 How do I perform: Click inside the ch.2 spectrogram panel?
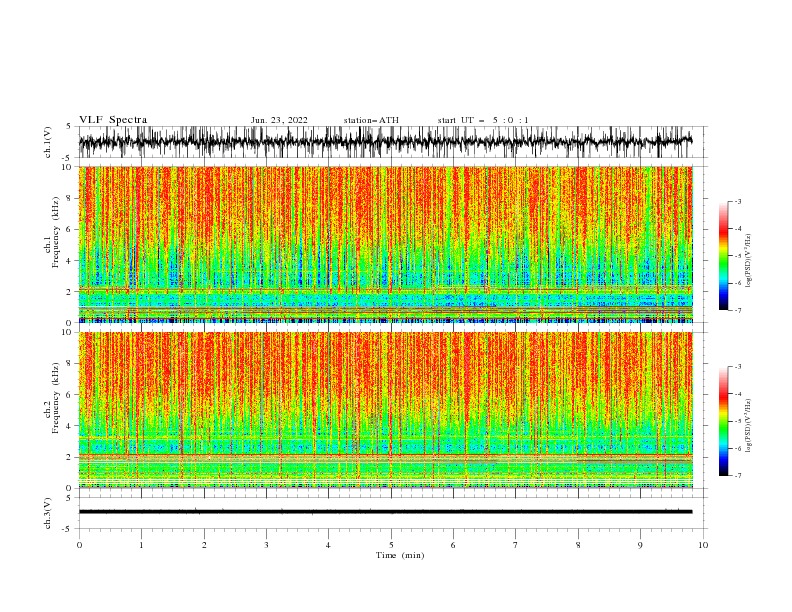[386, 410]
